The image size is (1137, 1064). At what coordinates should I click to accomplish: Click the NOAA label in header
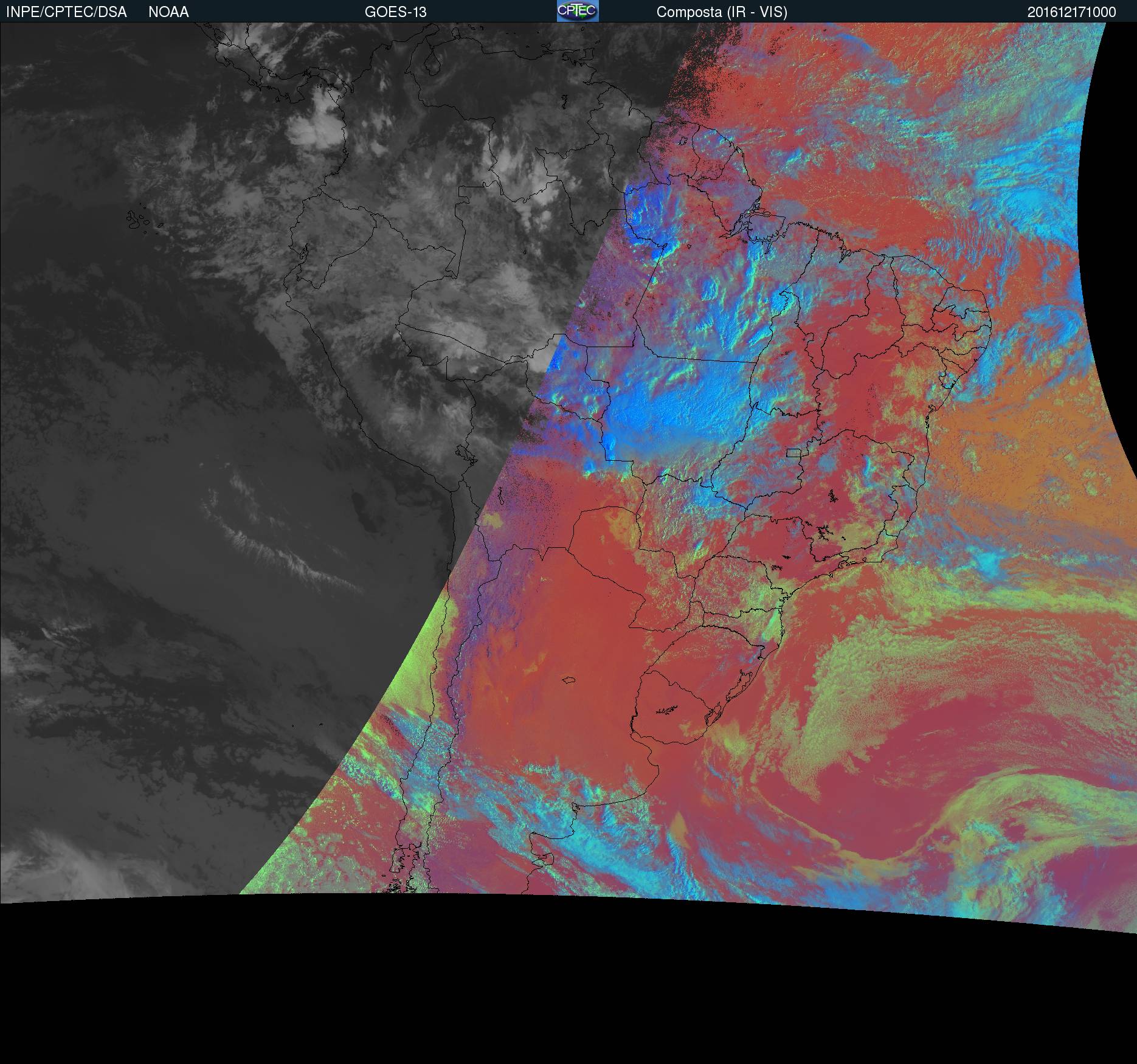click(x=168, y=12)
